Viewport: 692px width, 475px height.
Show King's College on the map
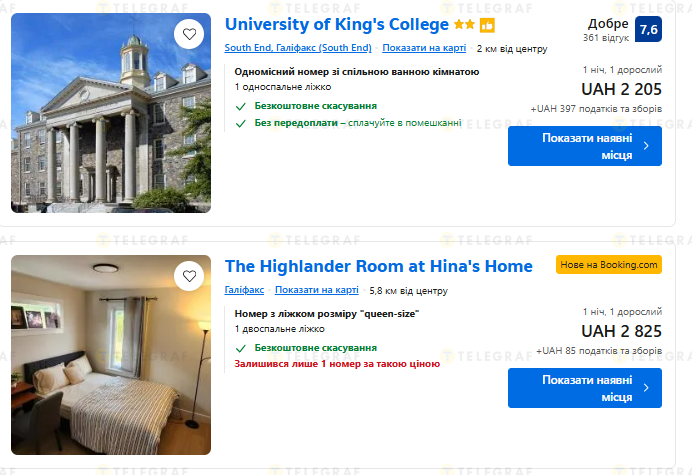click(x=423, y=48)
